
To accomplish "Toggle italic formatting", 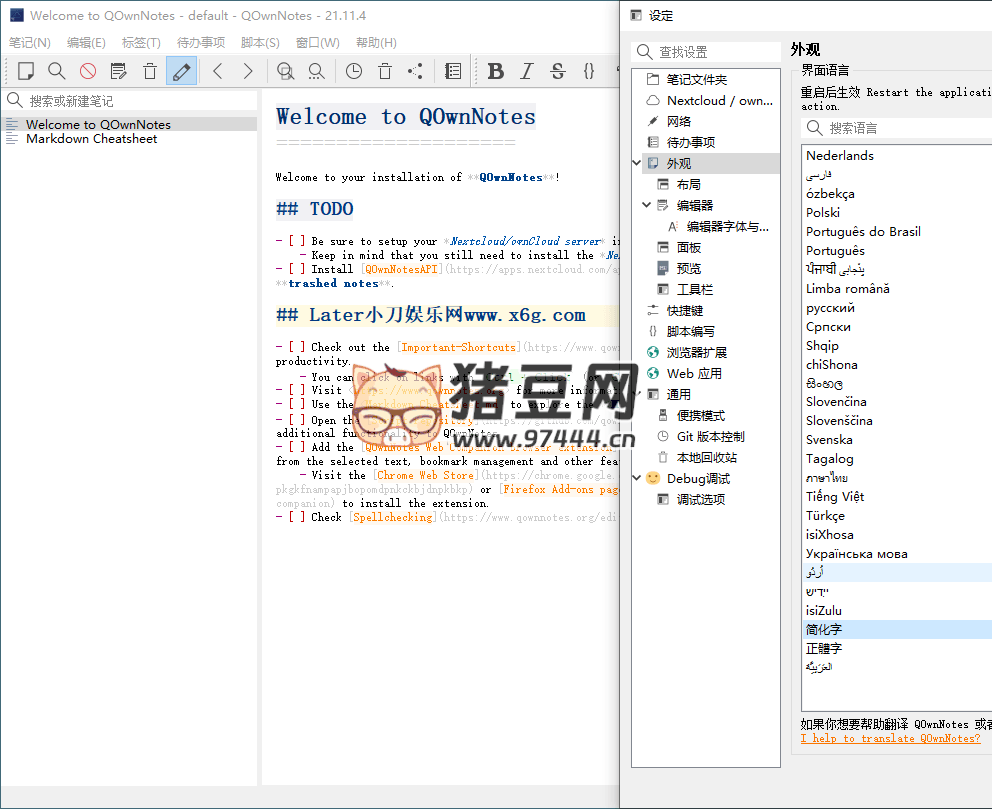I will tap(526, 71).
